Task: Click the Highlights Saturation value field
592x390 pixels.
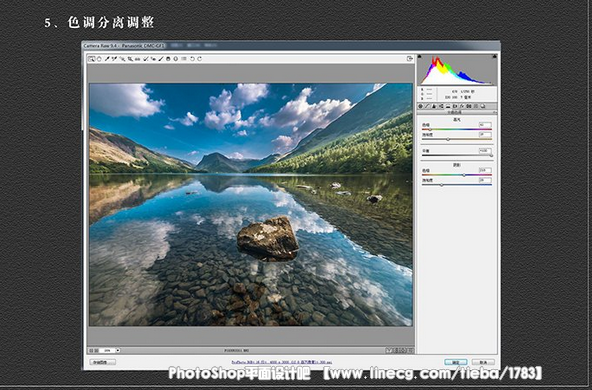Action: click(x=486, y=134)
